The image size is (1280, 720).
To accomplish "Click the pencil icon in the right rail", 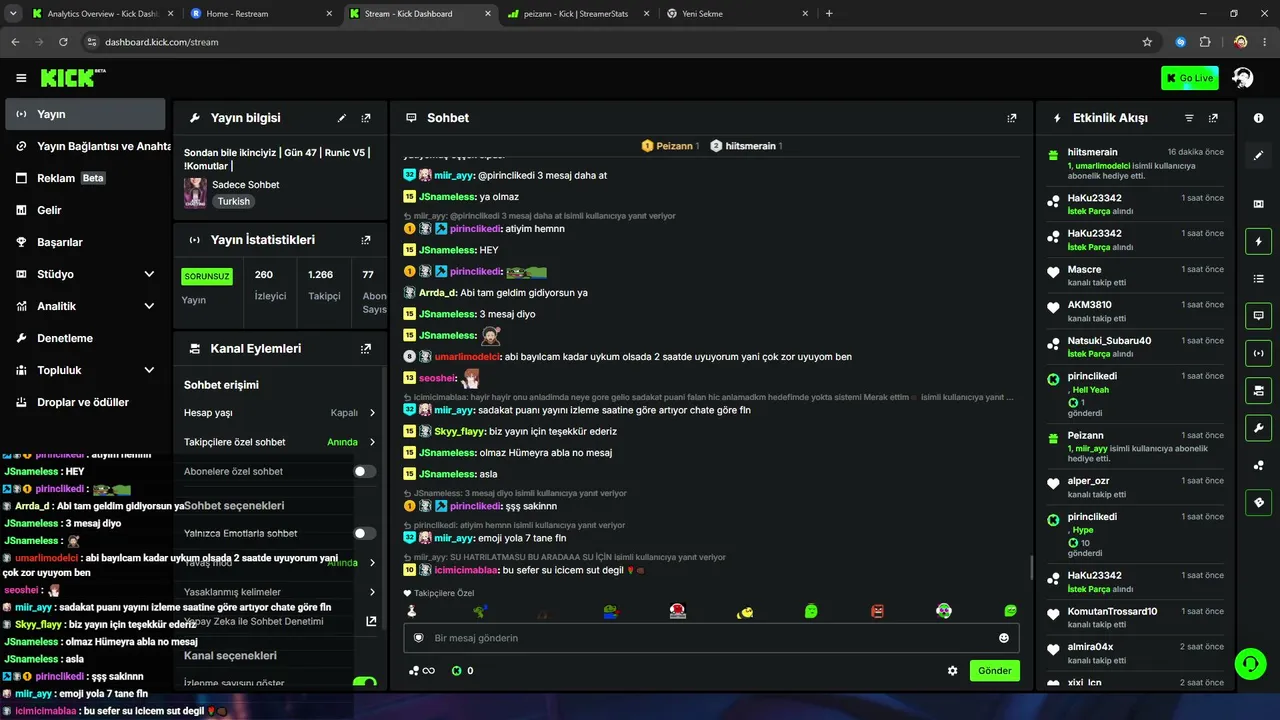I will tap(1258, 156).
